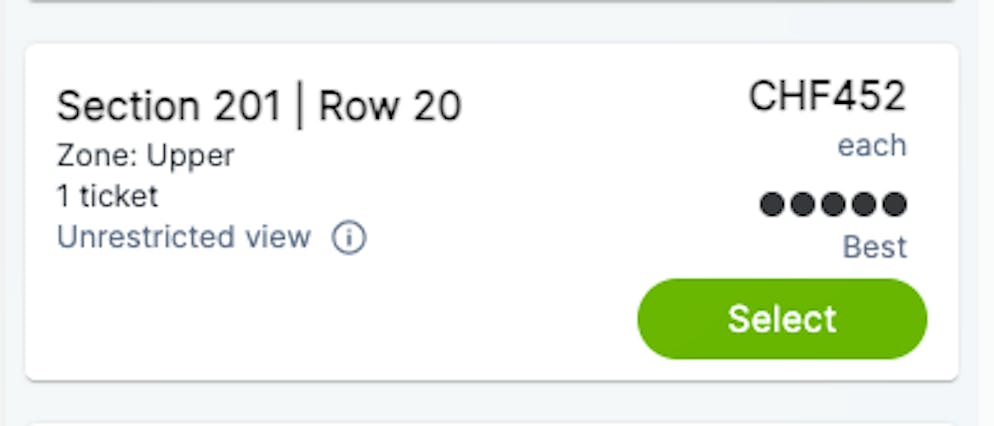Click the fourth rating dot

[x=863, y=205]
